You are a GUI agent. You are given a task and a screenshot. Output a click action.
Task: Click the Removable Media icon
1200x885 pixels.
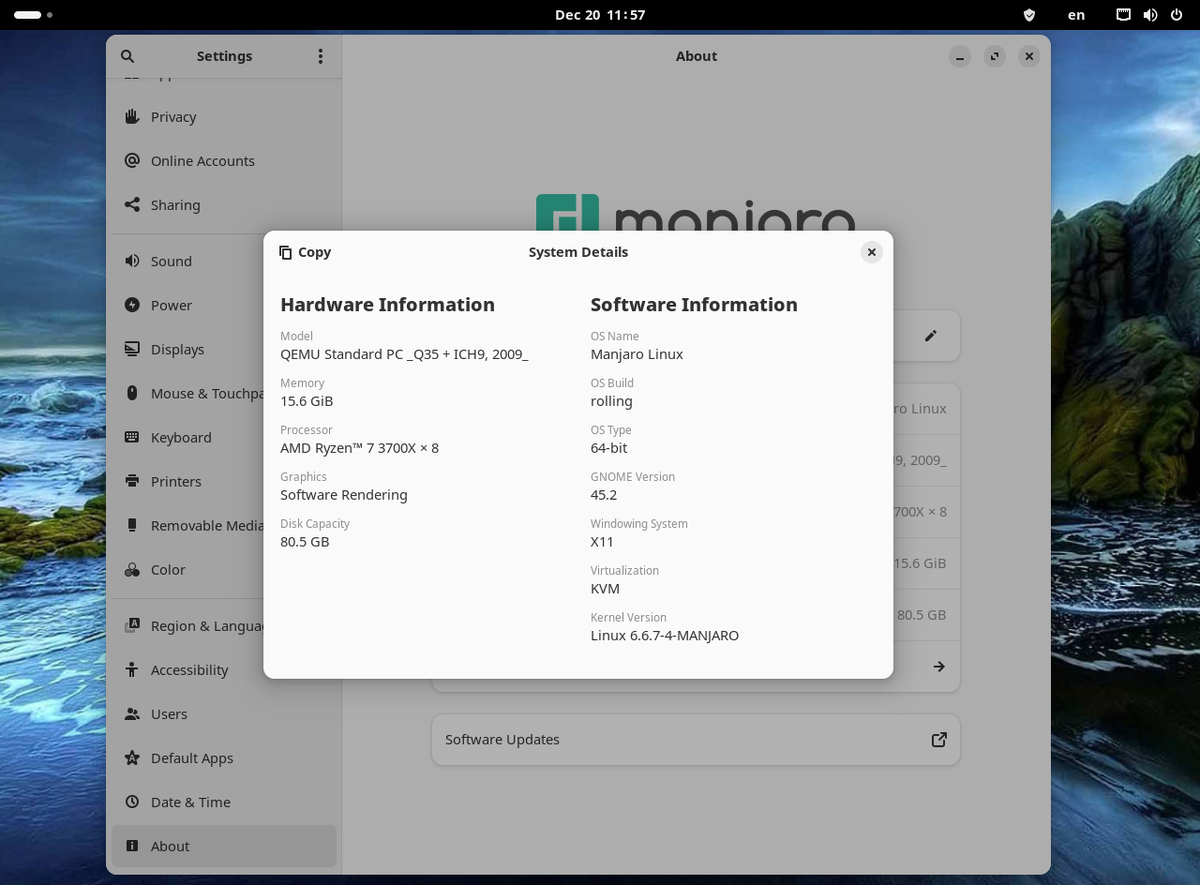click(132, 525)
